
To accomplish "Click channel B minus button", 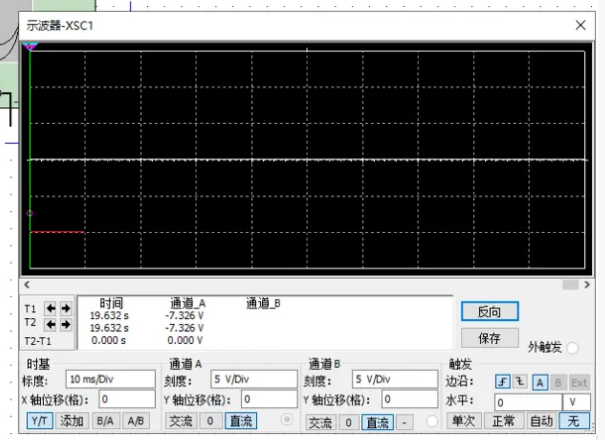I will 404,422.
